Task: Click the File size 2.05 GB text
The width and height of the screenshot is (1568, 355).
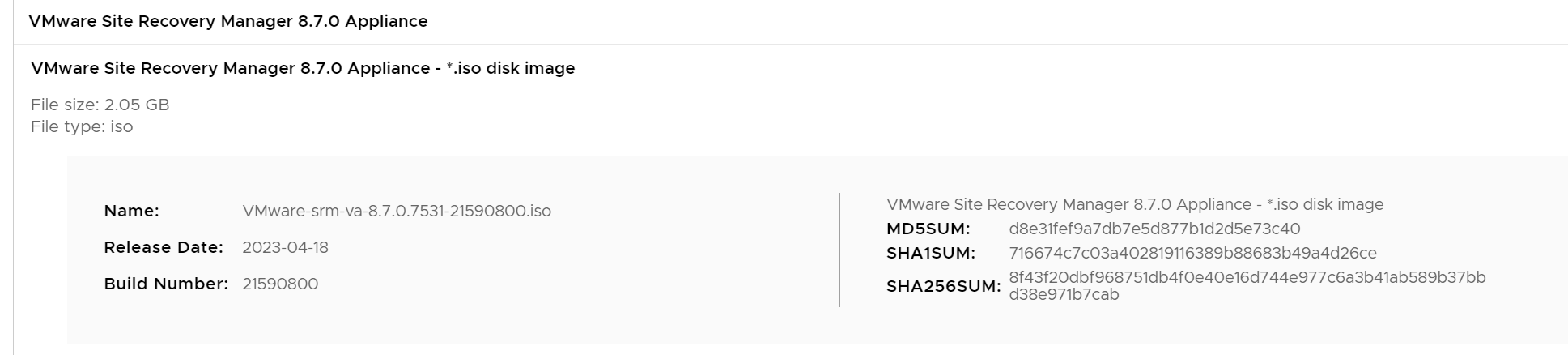Action: (100, 105)
